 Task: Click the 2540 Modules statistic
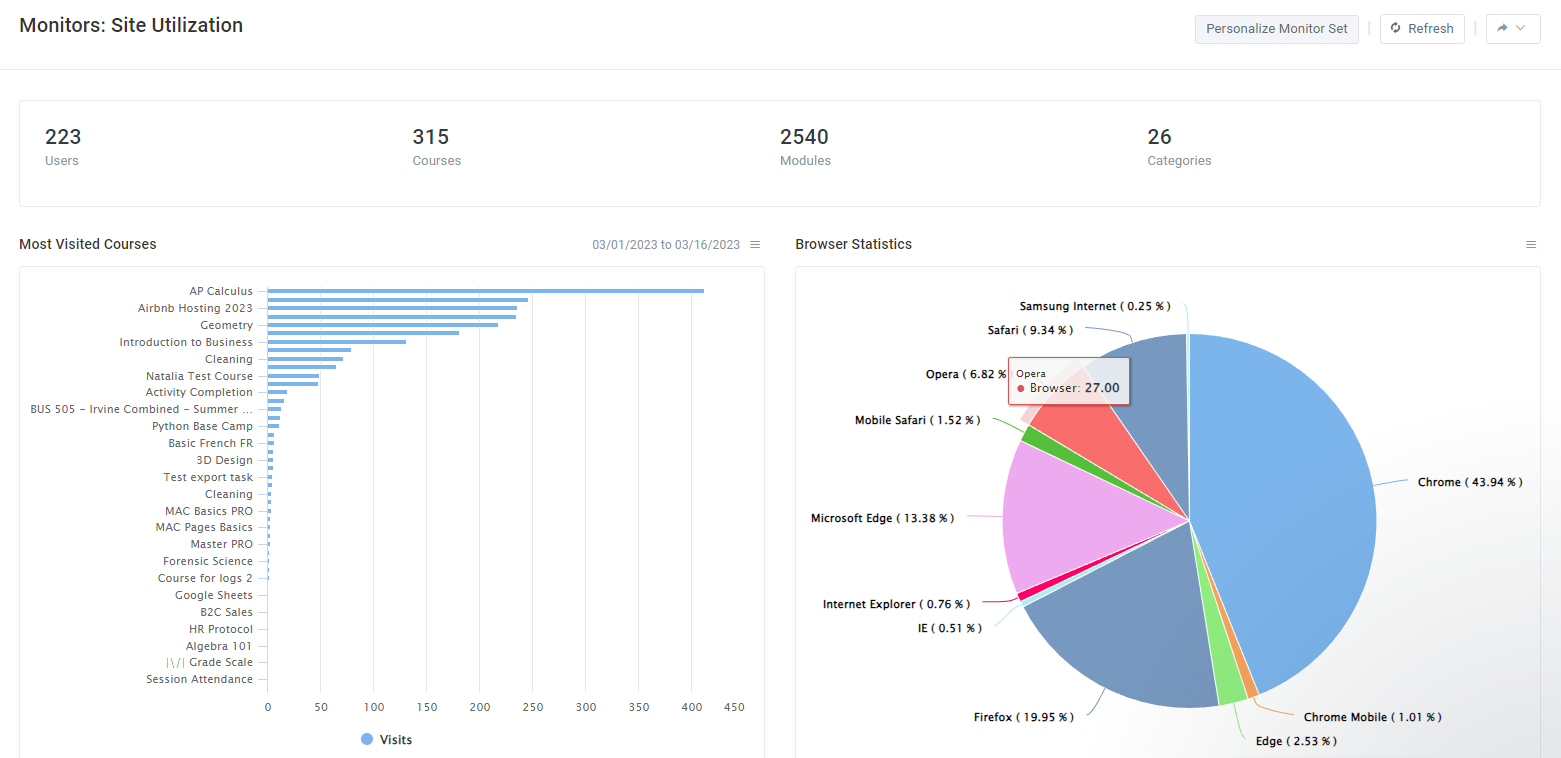[x=805, y=145]
